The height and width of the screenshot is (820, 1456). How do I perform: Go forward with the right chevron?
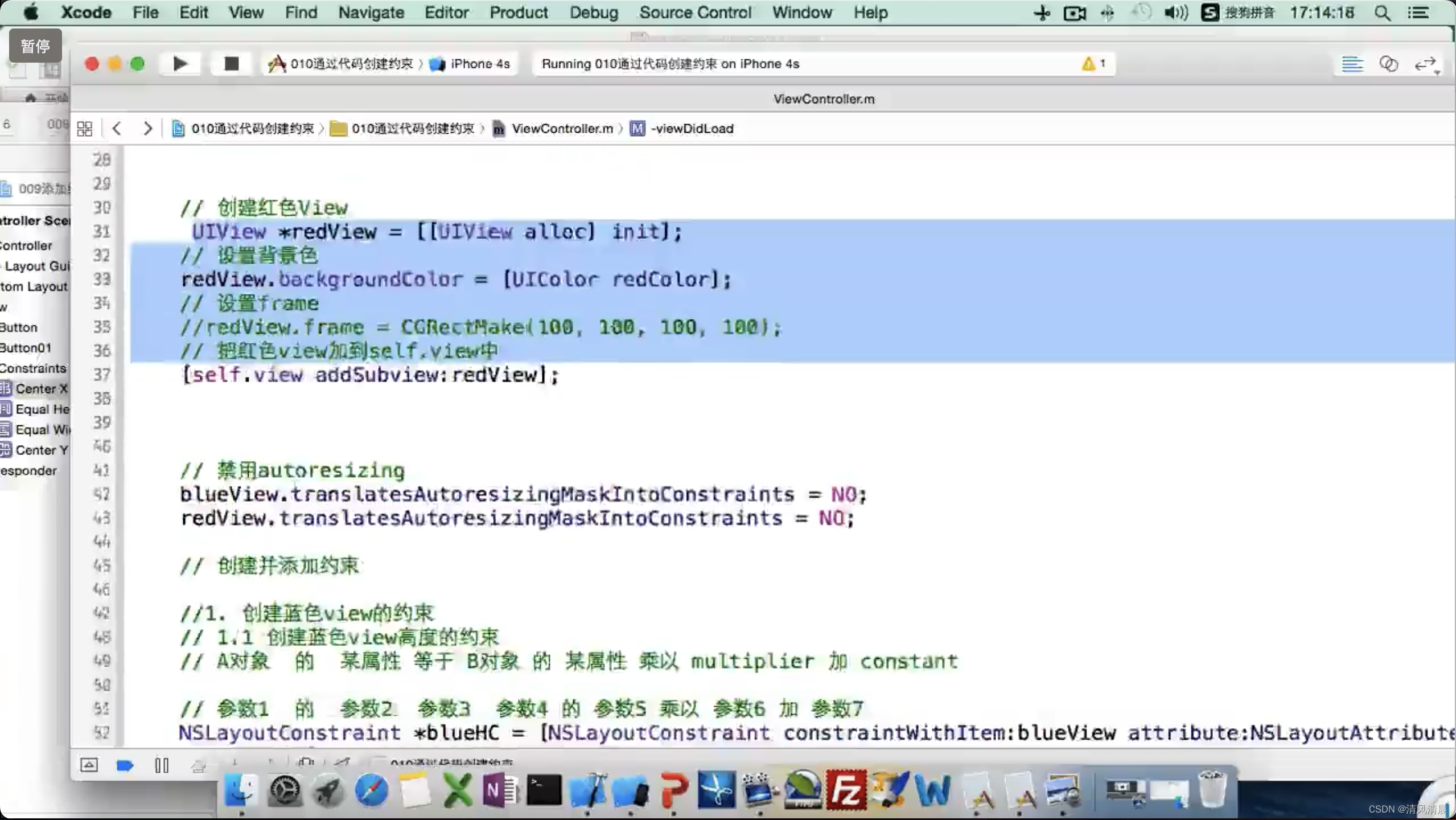pos(147,129)
